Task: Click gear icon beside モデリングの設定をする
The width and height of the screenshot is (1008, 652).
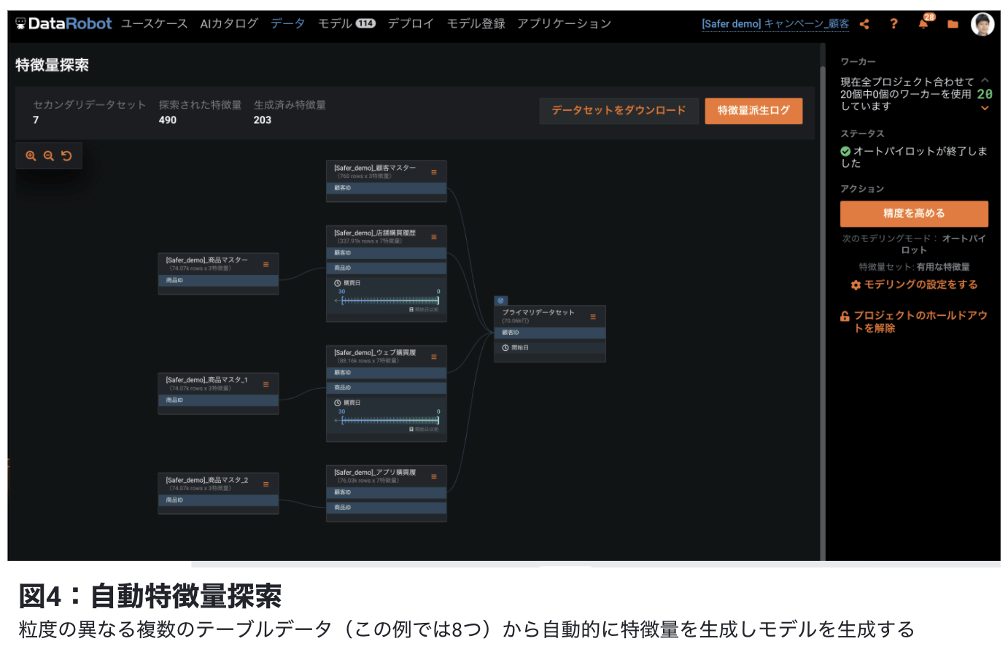Action: coord(856,285)
